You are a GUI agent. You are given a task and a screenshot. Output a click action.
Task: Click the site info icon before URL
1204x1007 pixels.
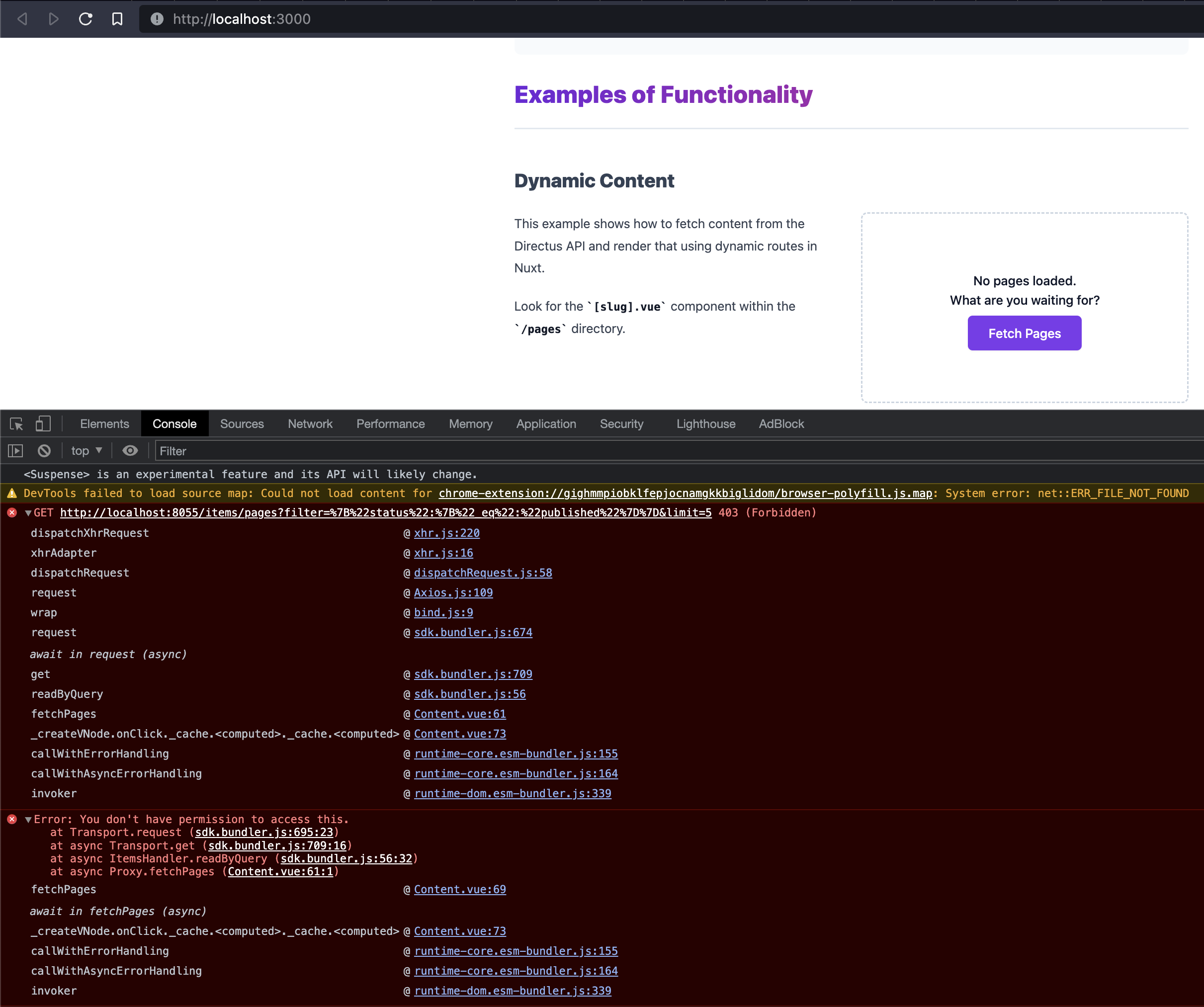[x=157, y=19]
